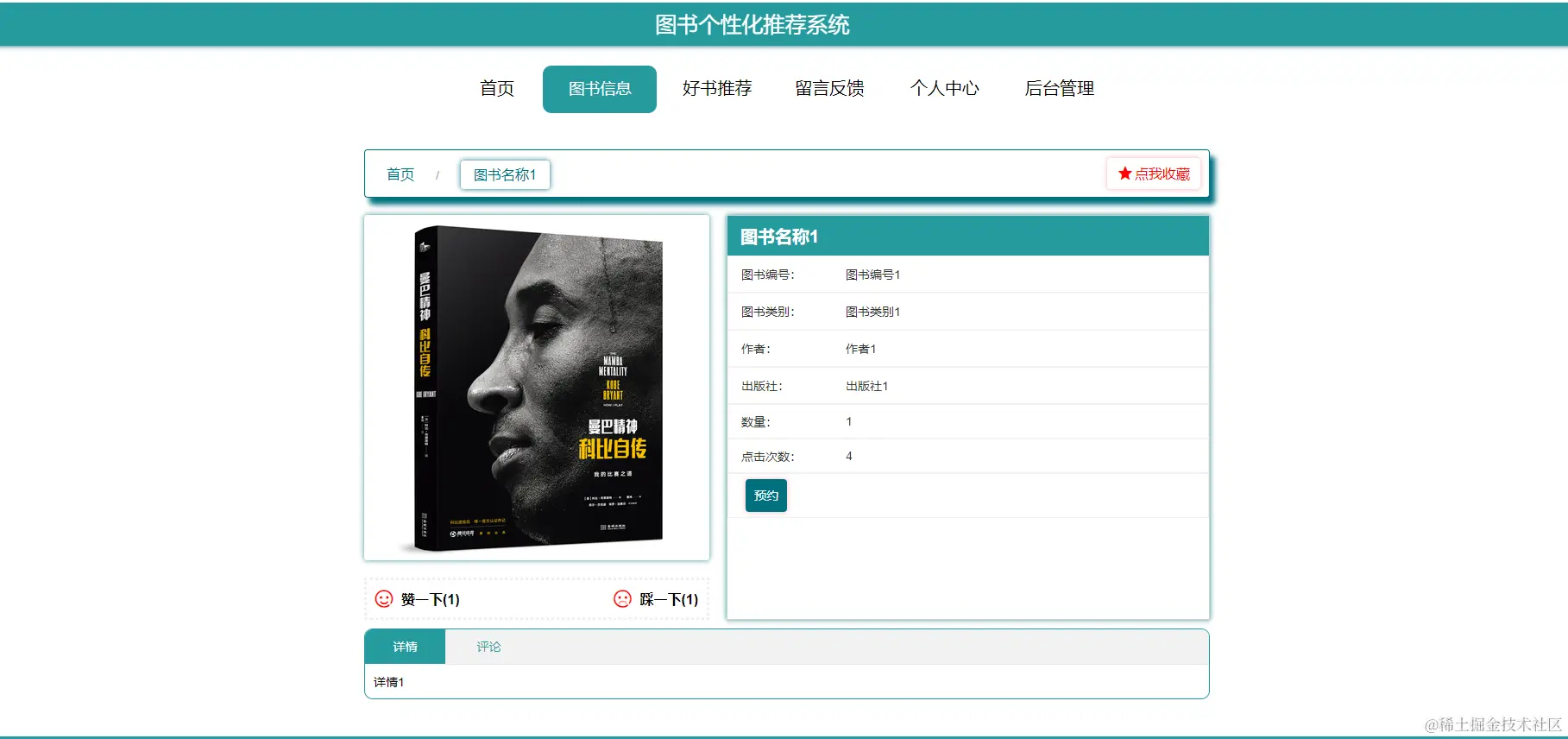The width and height of the screenshot is (1568, 739).
Task: Click the 图书类别1 value
Action: coord(872,312)
